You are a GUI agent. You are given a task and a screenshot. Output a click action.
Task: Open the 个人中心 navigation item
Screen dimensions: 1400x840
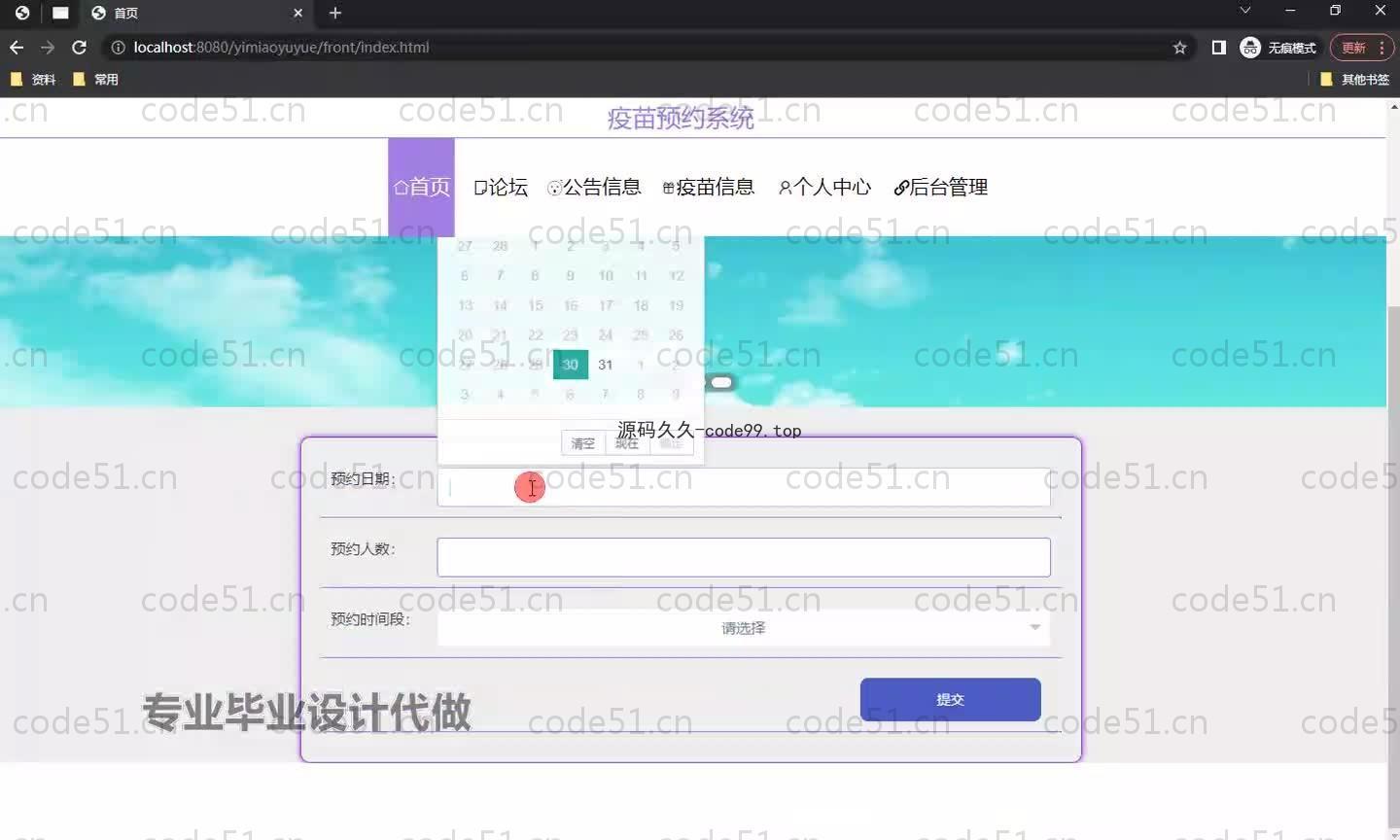point(824,187)
